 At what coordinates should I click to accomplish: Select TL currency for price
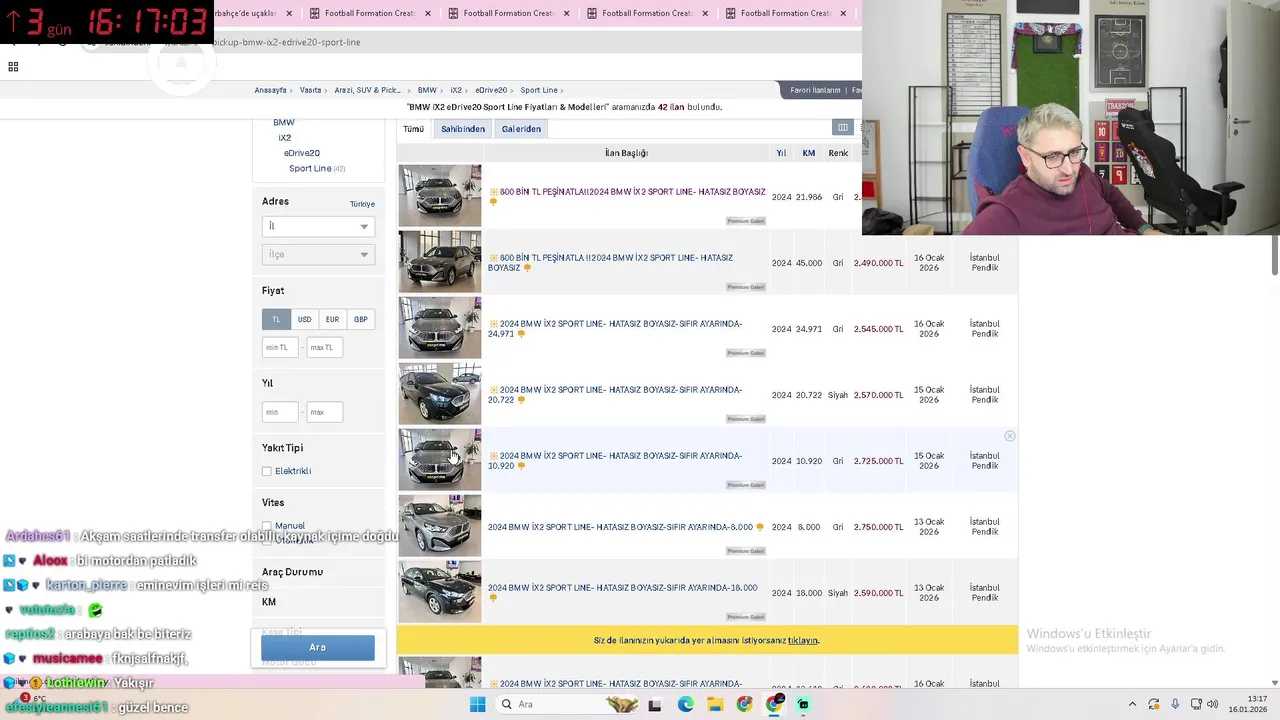point(276,319)
